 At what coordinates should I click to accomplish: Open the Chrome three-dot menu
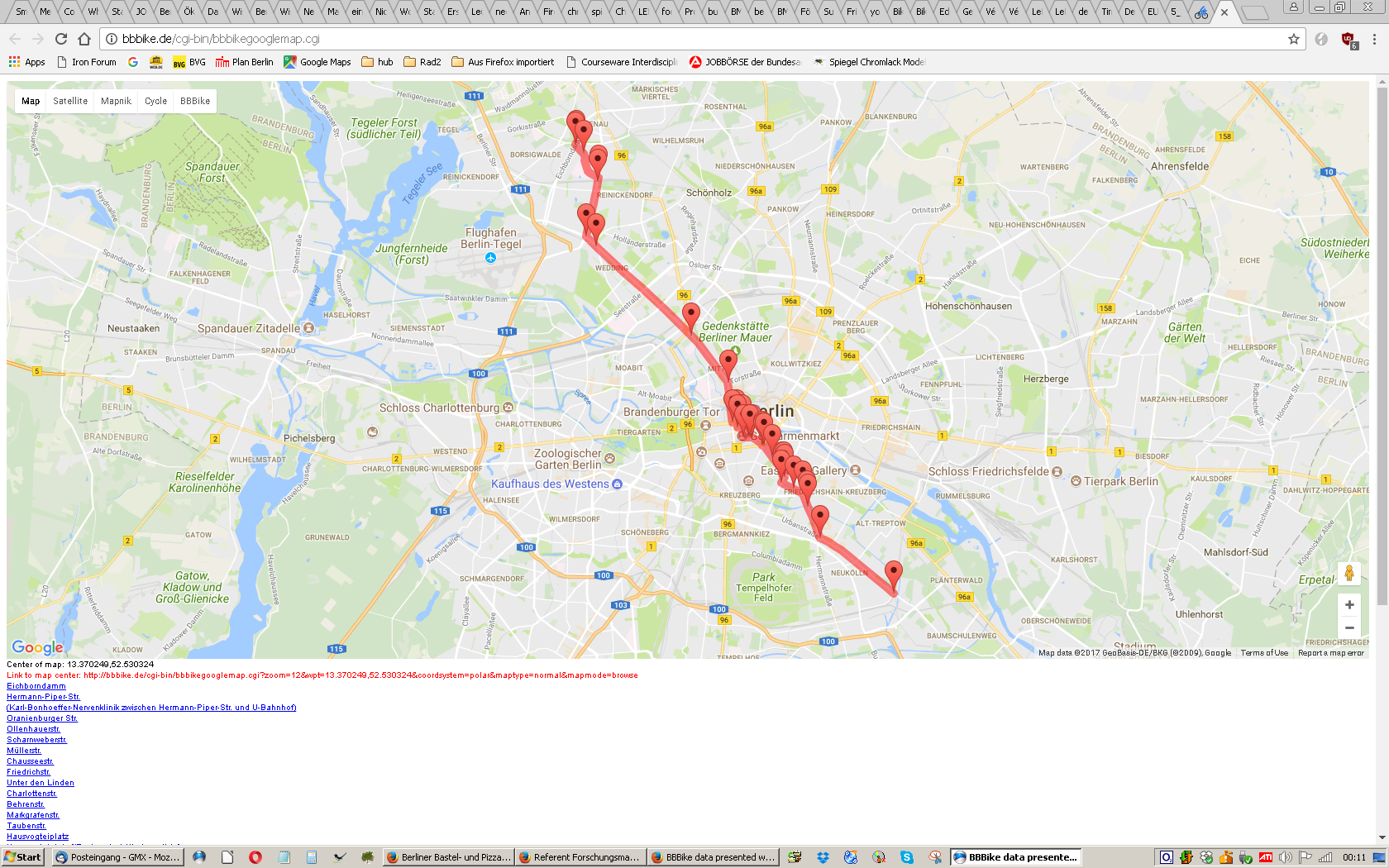pos(1374,39)
